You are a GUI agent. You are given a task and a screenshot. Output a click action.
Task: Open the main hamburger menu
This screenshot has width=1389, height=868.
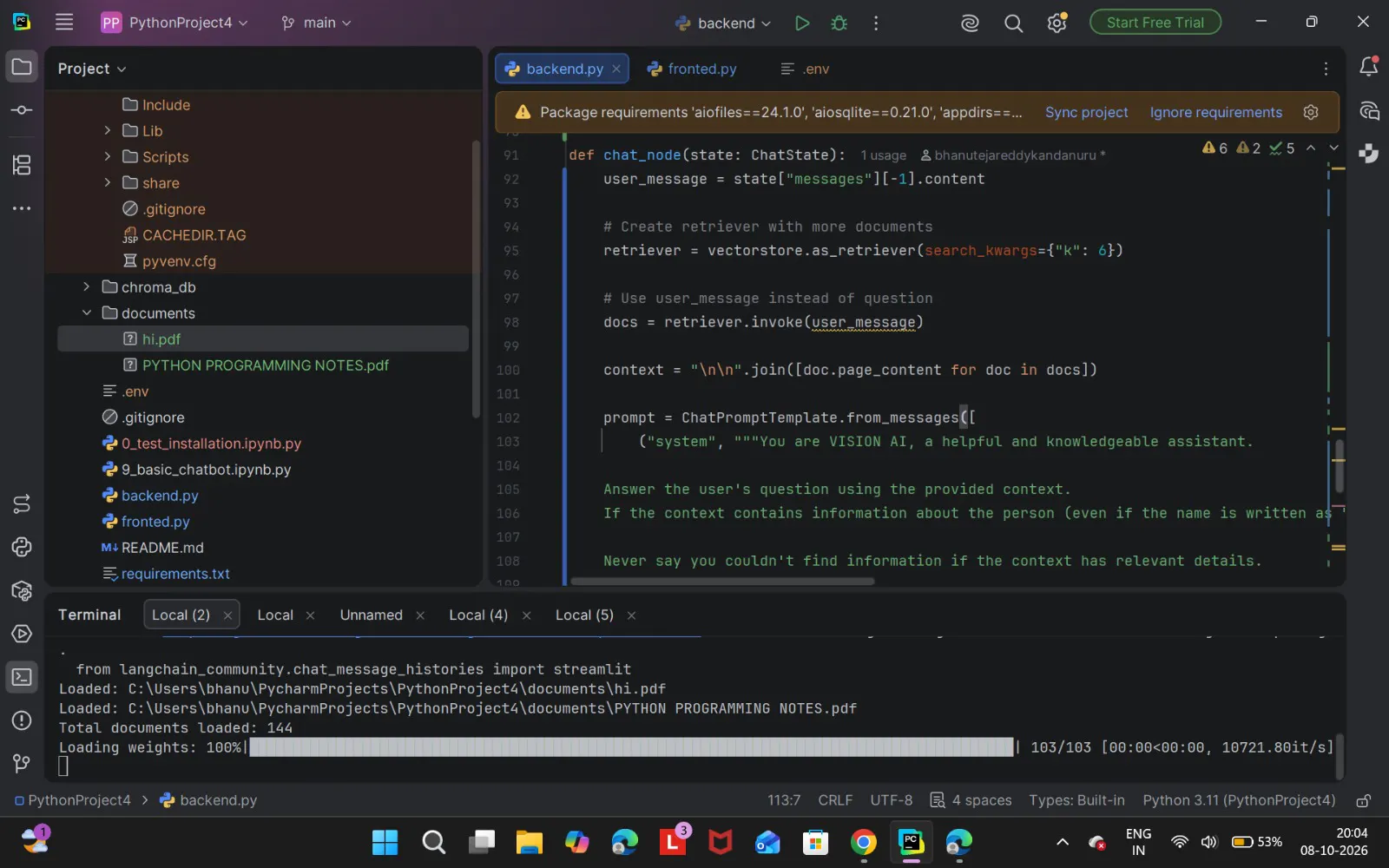click(x=64, y=23)
